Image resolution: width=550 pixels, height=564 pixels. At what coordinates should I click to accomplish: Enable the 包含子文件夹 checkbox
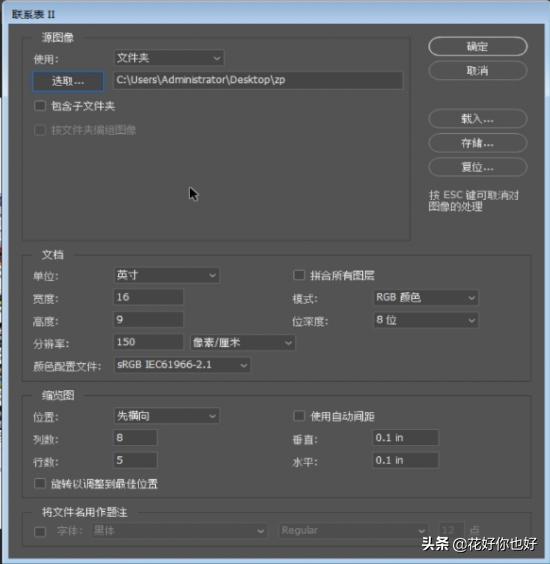[40, 106]
